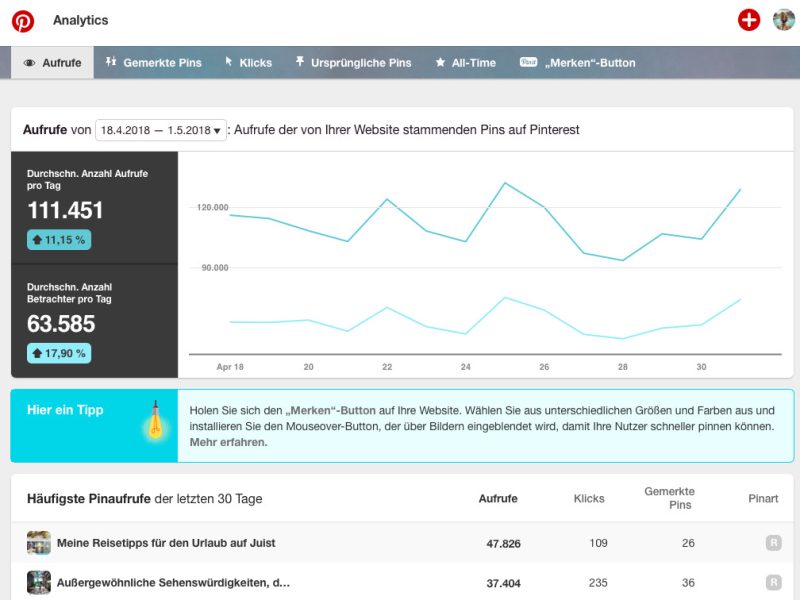Click the R badge on Sehenswürdigkeiten row
The width and height of the screenshot is (800, 600).
point(773,582)
